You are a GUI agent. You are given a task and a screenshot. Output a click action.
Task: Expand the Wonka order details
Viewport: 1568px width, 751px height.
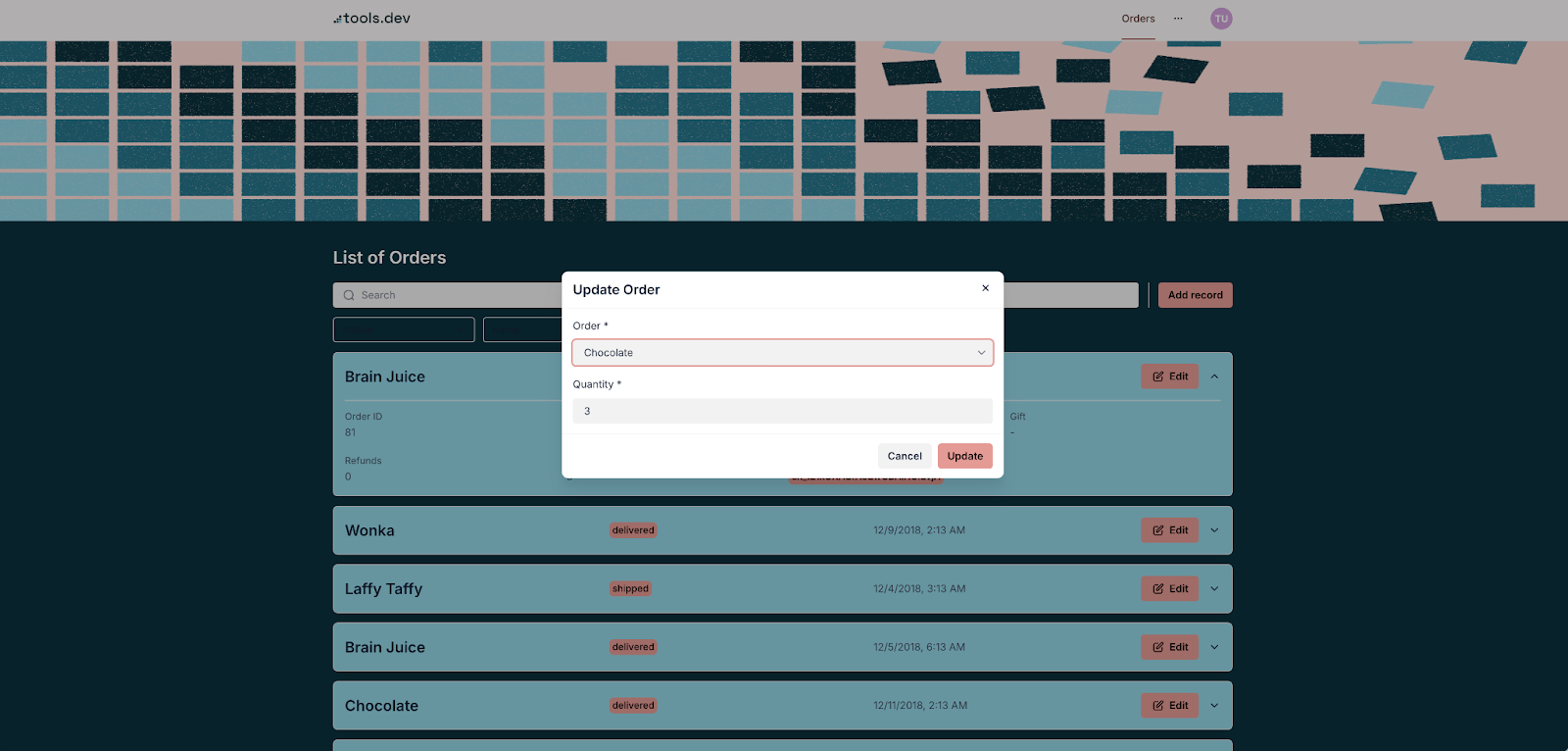[1214, 530]
